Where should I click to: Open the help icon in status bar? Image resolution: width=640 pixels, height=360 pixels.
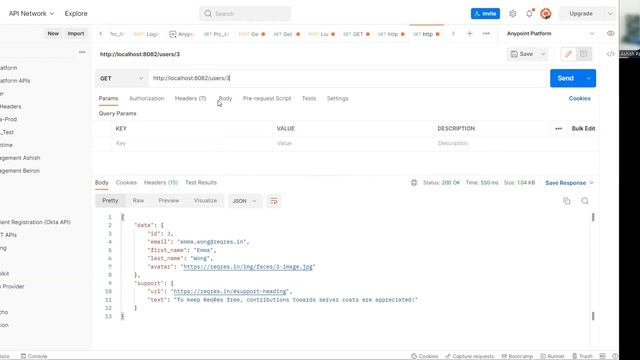tap(615, 356)
